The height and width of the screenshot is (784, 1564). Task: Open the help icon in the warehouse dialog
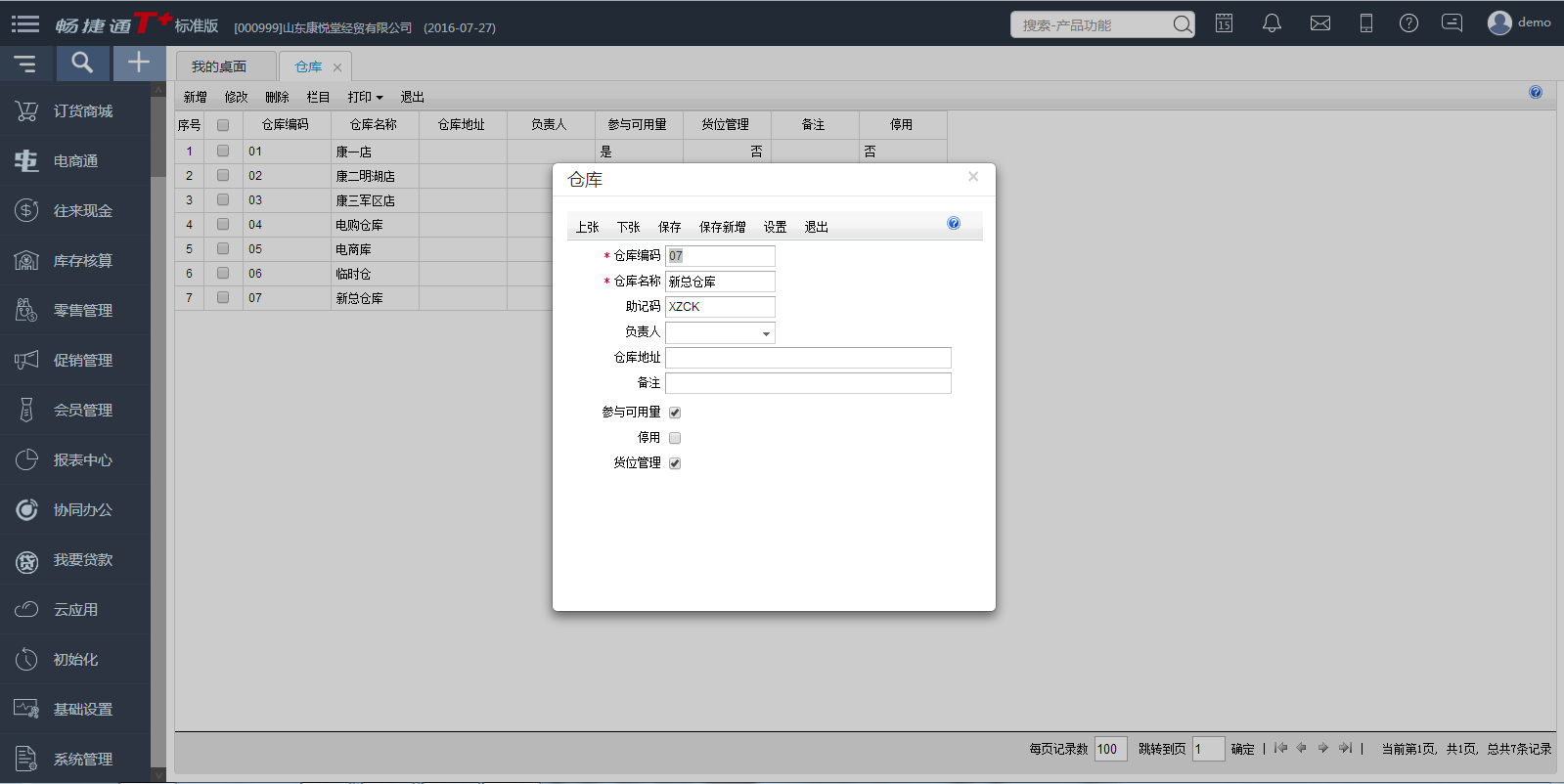point(954,224)
